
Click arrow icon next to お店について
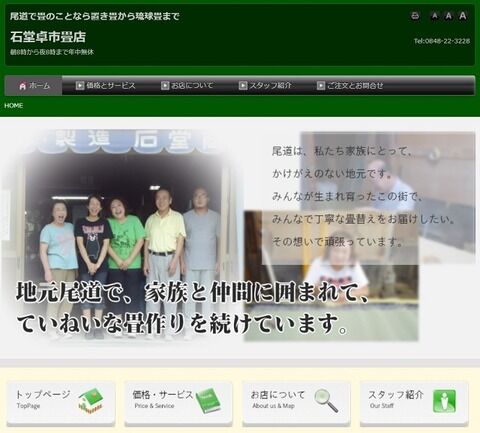coord(165,86)
